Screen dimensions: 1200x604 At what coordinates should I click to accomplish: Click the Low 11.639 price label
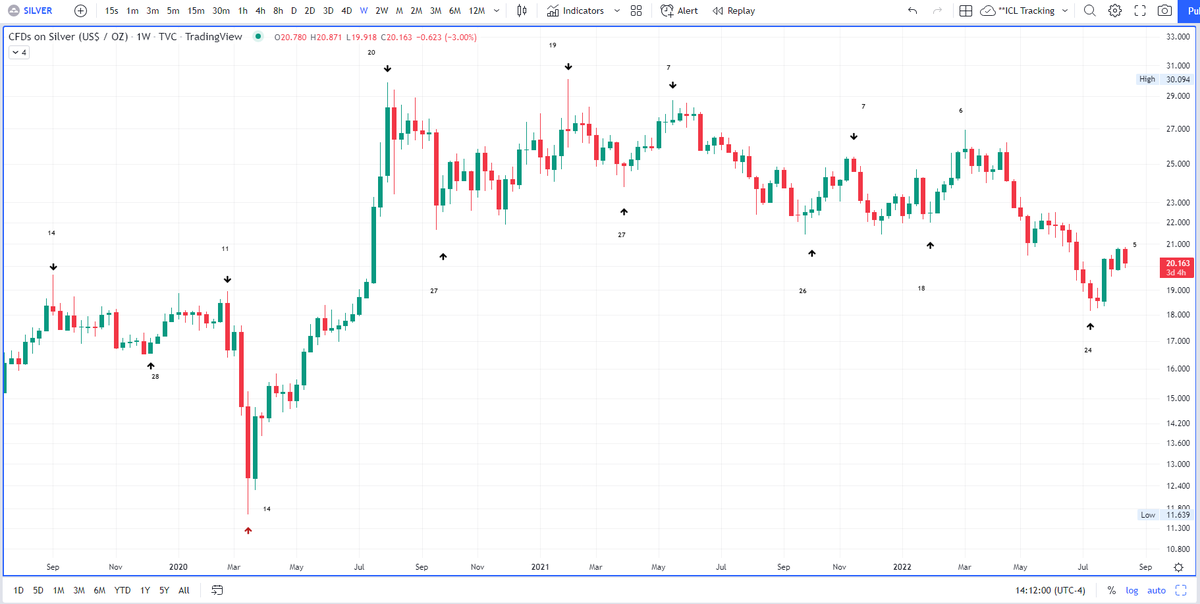pyautogui.click(x=1163, y=515)
